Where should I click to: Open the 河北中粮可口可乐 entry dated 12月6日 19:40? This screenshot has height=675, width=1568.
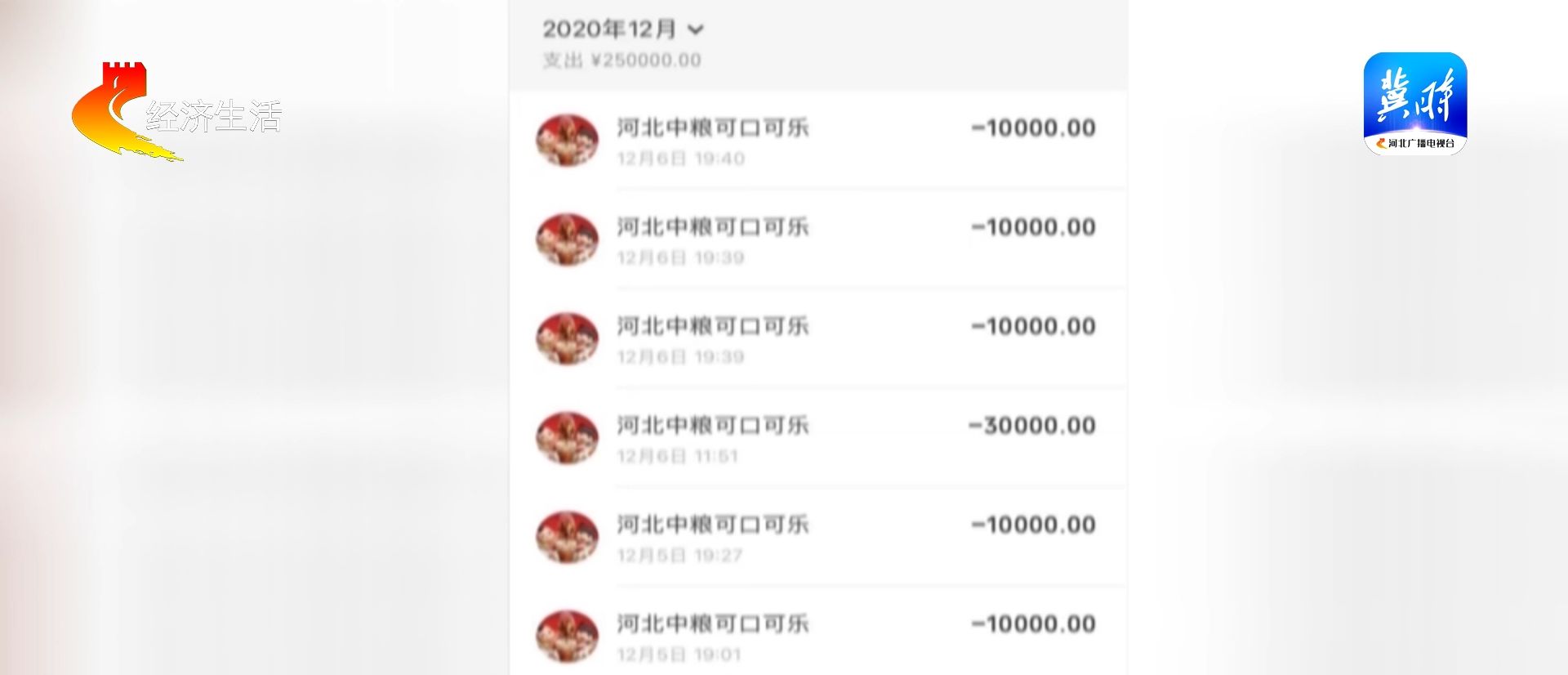(x=713, y=128)
